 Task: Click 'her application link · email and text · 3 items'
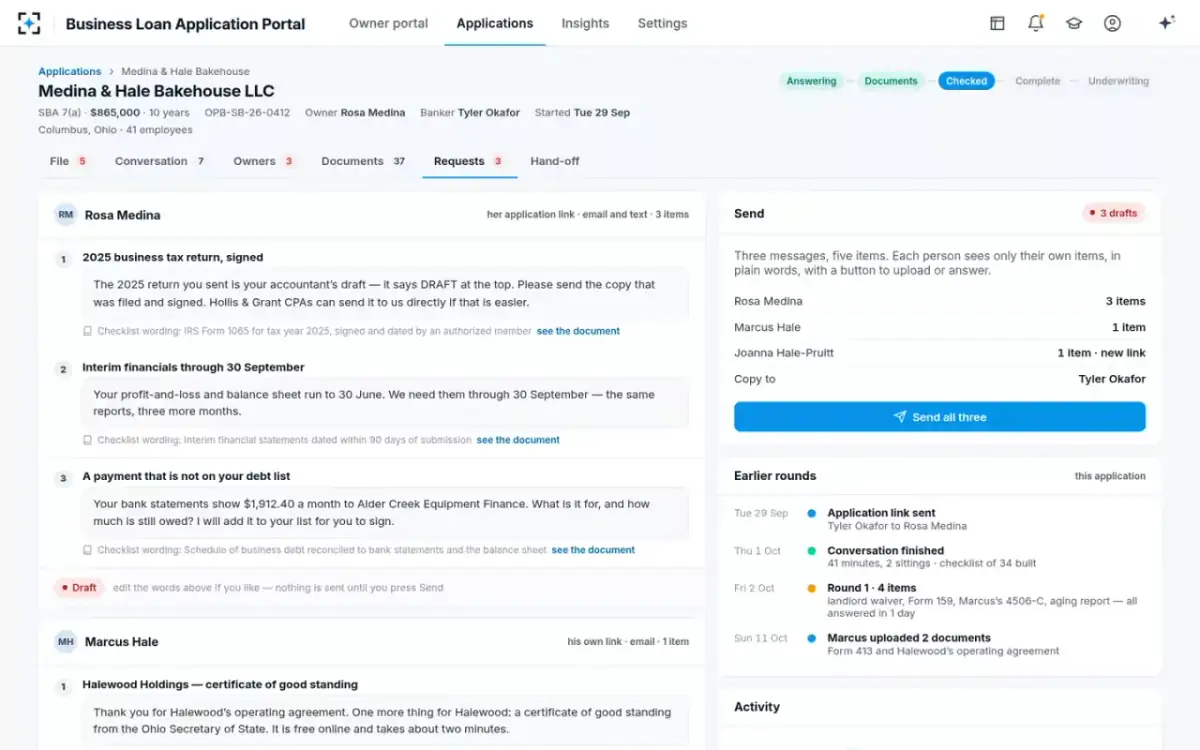coord(588,214)
